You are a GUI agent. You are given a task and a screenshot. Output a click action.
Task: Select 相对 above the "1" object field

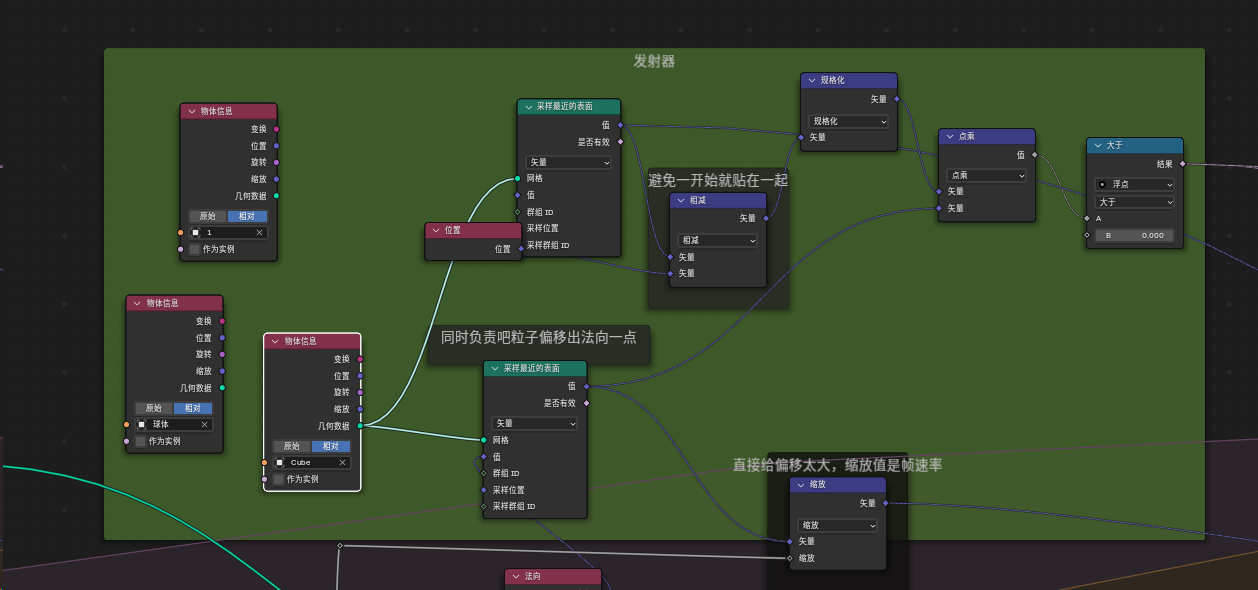(x=246, y=216)
